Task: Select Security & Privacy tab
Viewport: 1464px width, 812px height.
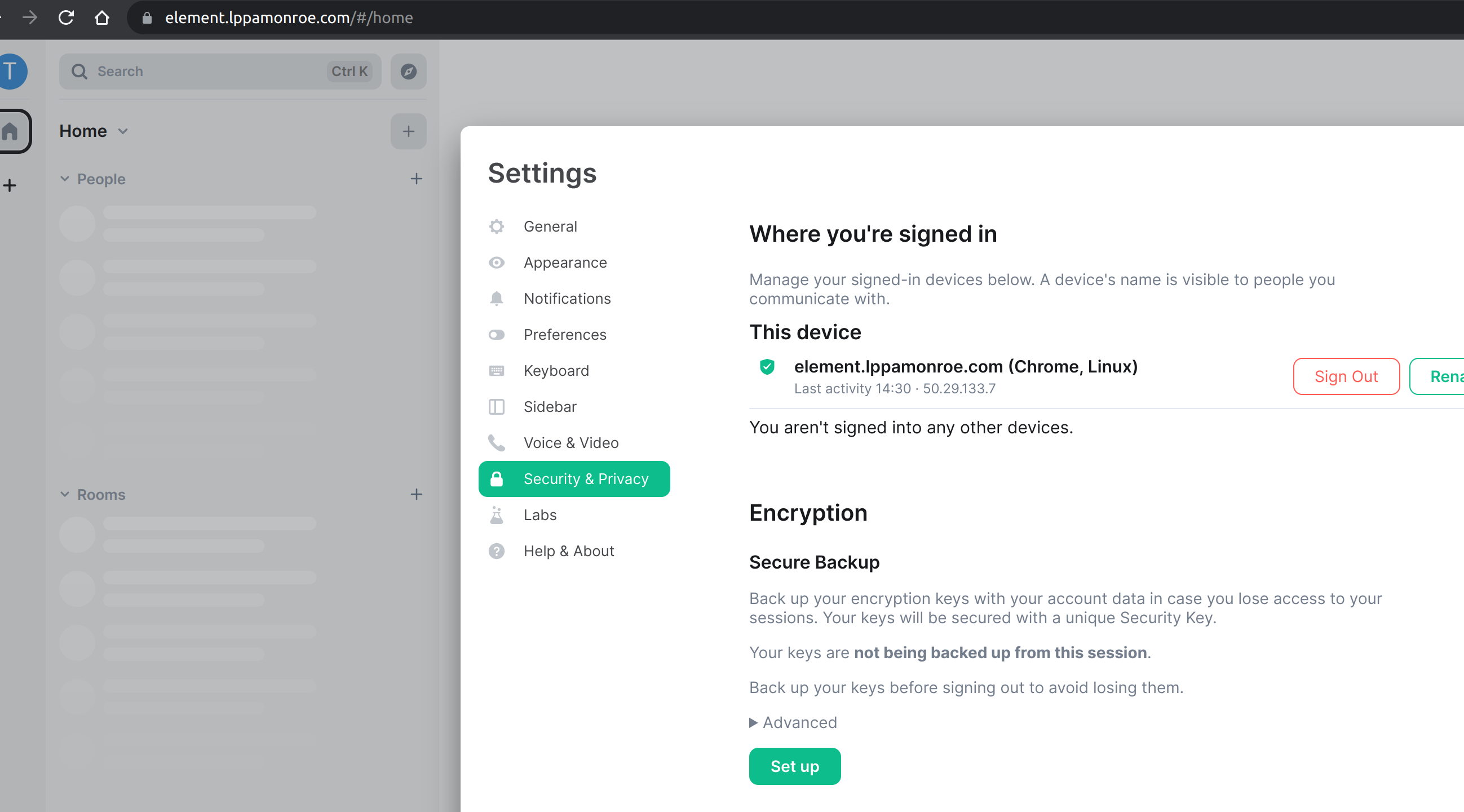Action: (574, 479)
